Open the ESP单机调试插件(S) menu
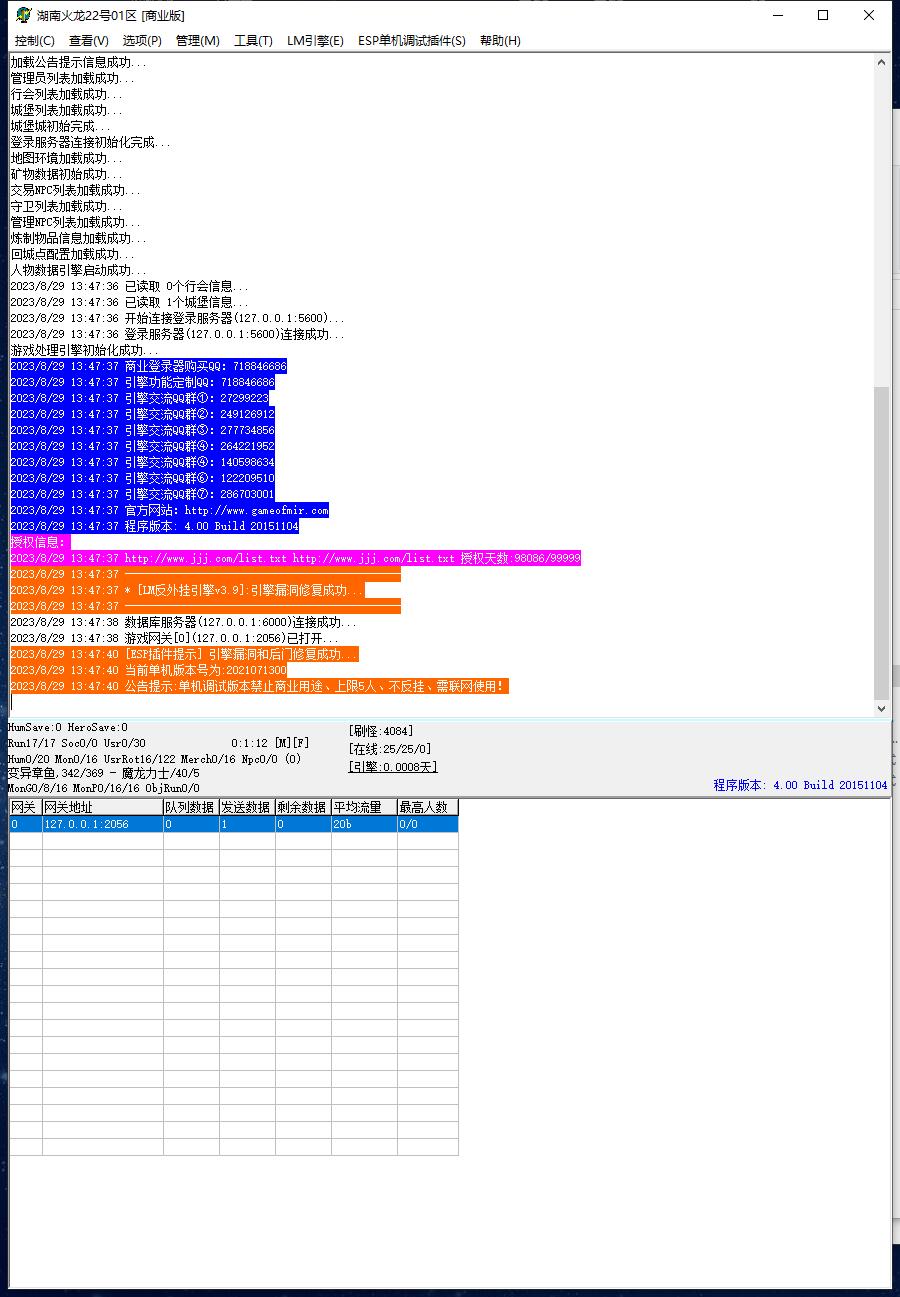This screenshot has height=1297, width=900. 412,41
